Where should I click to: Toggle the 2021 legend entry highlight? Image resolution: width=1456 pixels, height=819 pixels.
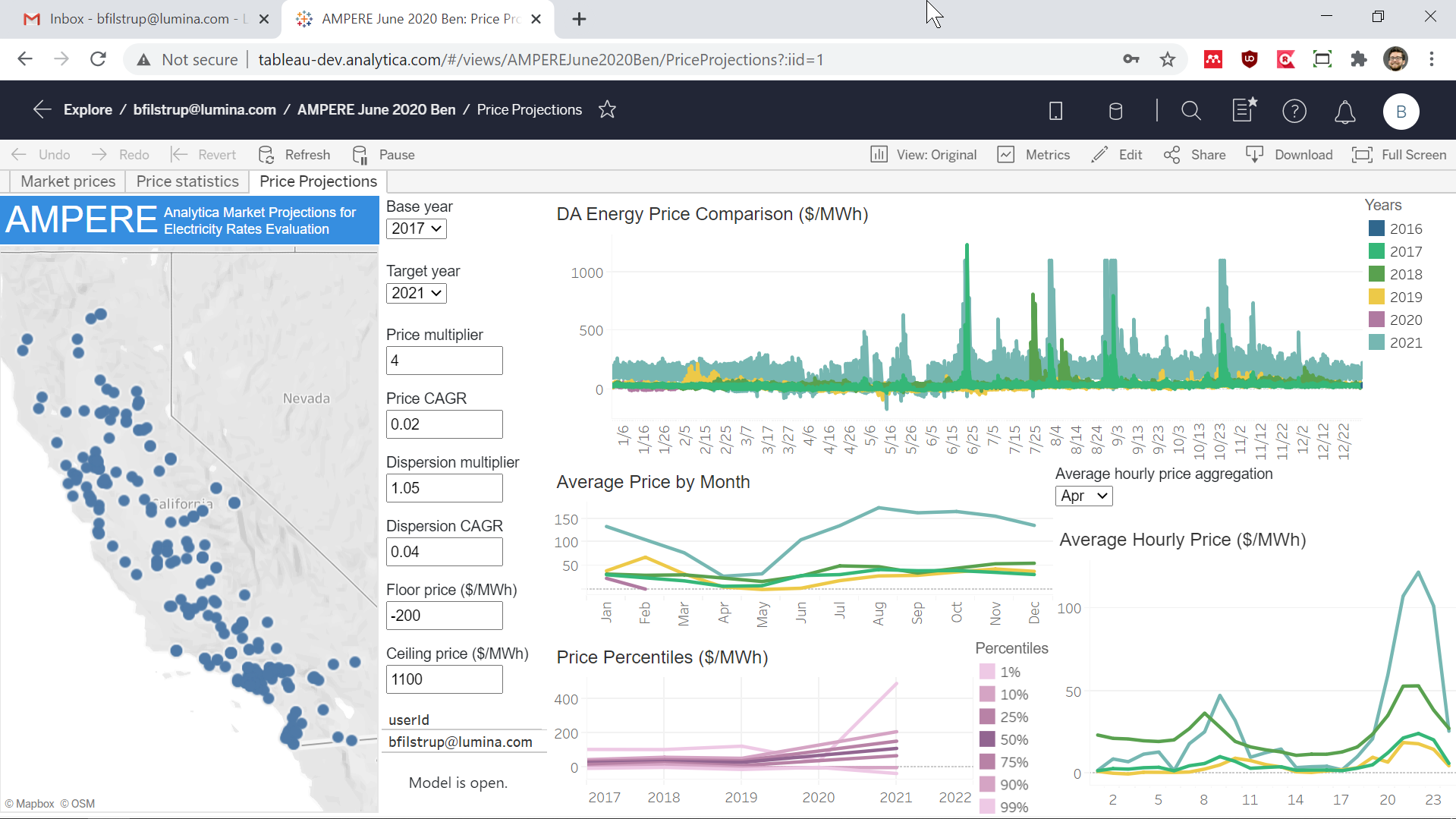click(x=1395, y=342)
